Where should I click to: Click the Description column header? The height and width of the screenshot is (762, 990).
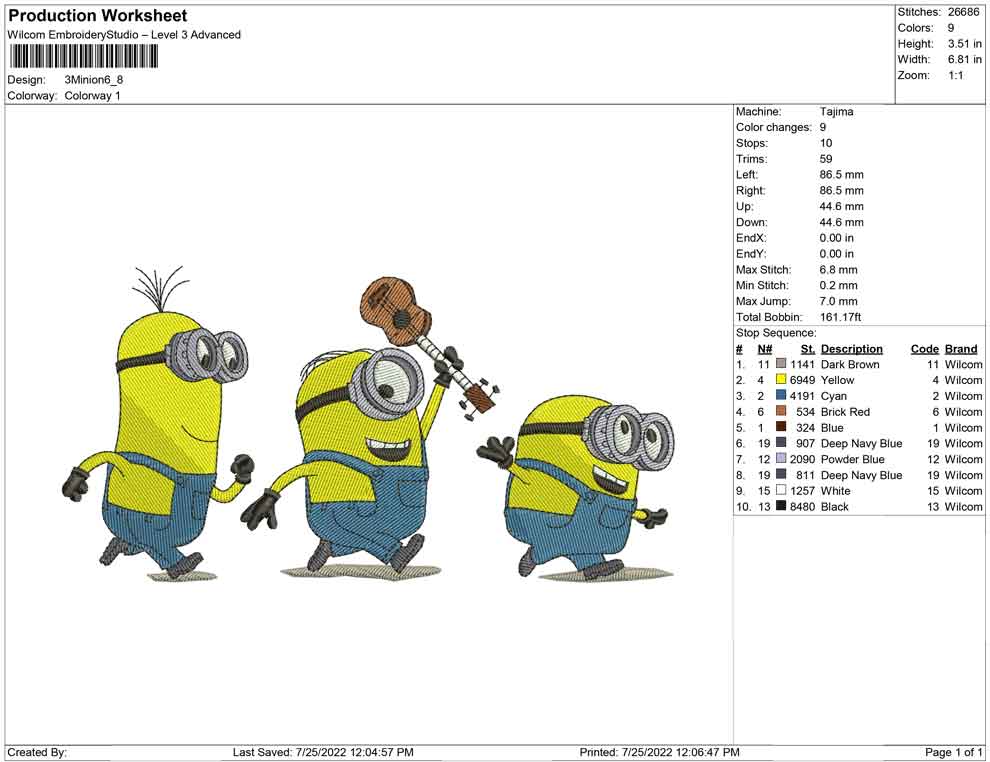tap(852, 349)
